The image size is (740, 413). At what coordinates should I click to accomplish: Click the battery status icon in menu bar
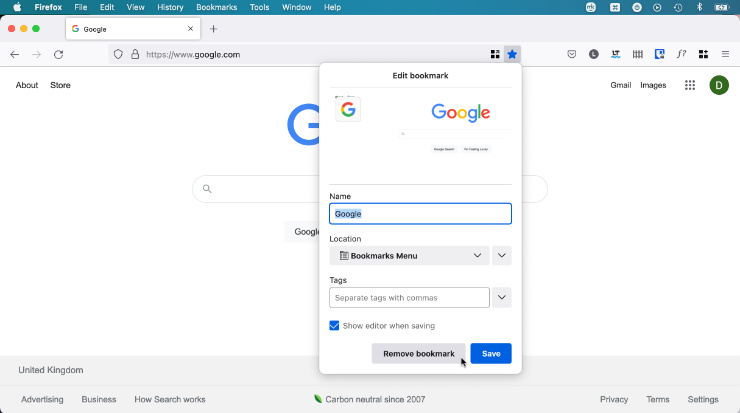[722, 7]
